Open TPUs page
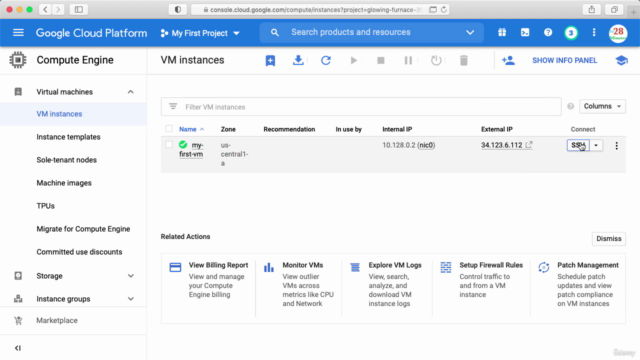640x360 pixels. click(45, 206)
